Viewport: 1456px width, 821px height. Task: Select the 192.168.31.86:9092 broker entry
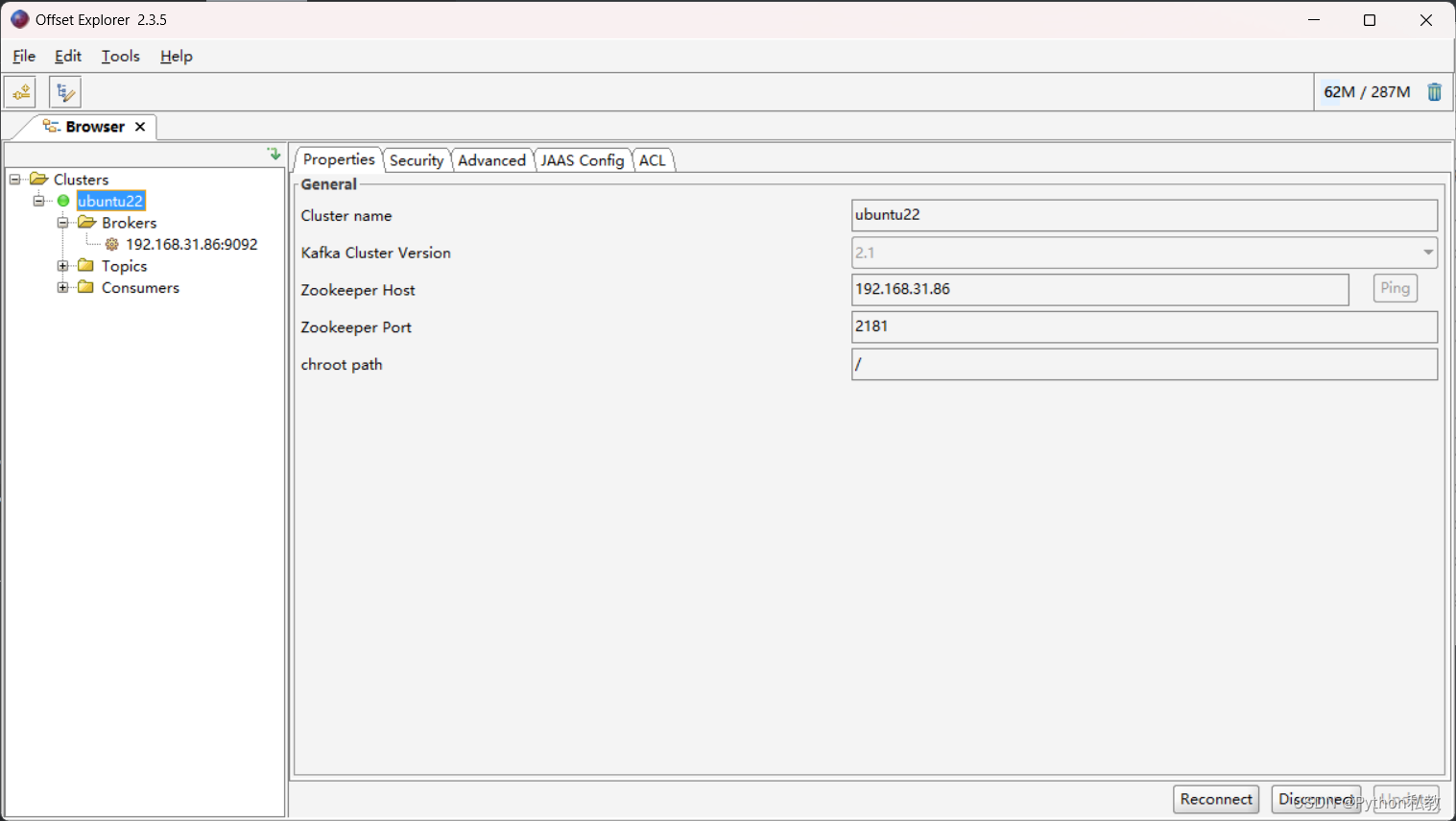(x=192, y=245)
